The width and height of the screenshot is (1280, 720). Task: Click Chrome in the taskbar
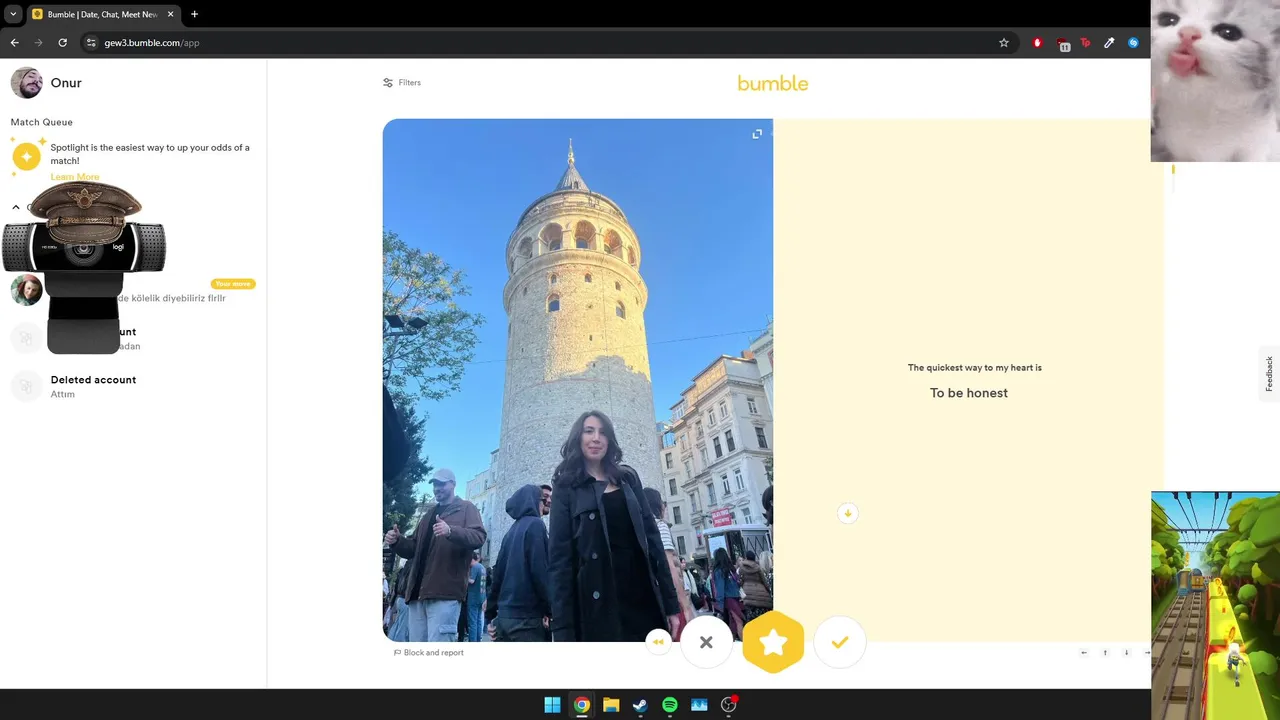coord(581,705)
